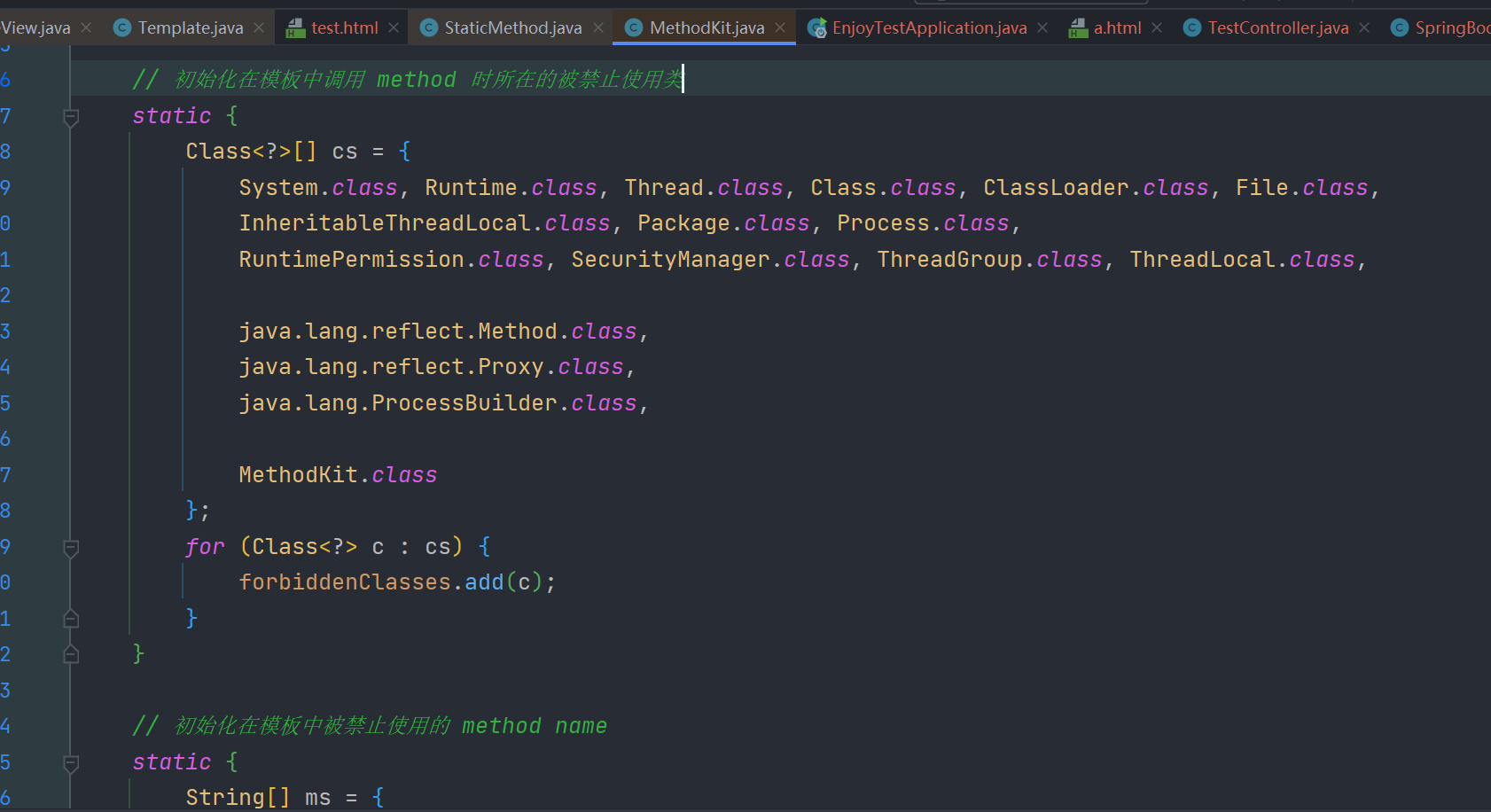The image size is (1491, 812).
Task: Close the active MethodKit.java tab
Action: coord(780,28)
